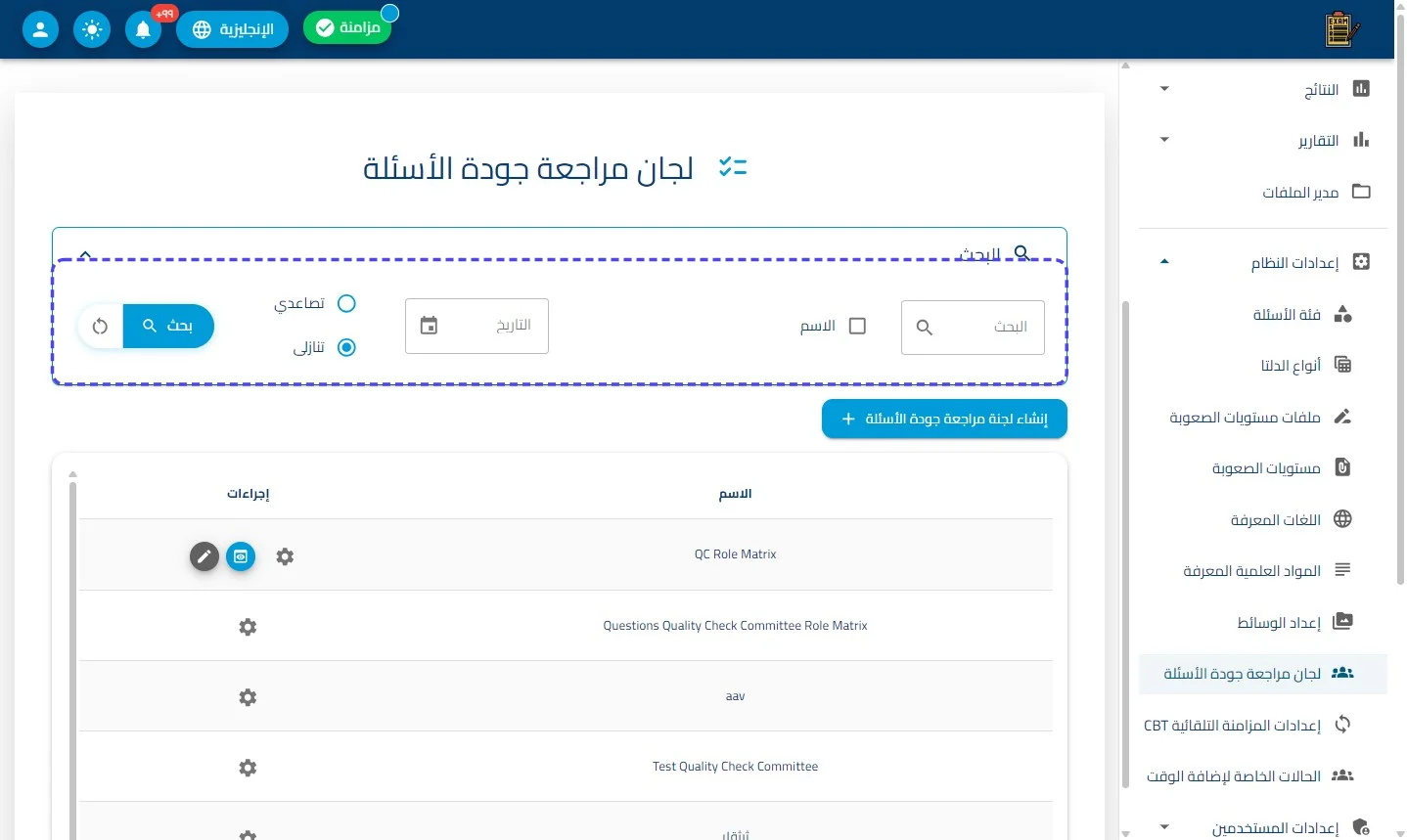Click the البحث search text field
Screen dimensions: 1407x840
coord(973,327)
